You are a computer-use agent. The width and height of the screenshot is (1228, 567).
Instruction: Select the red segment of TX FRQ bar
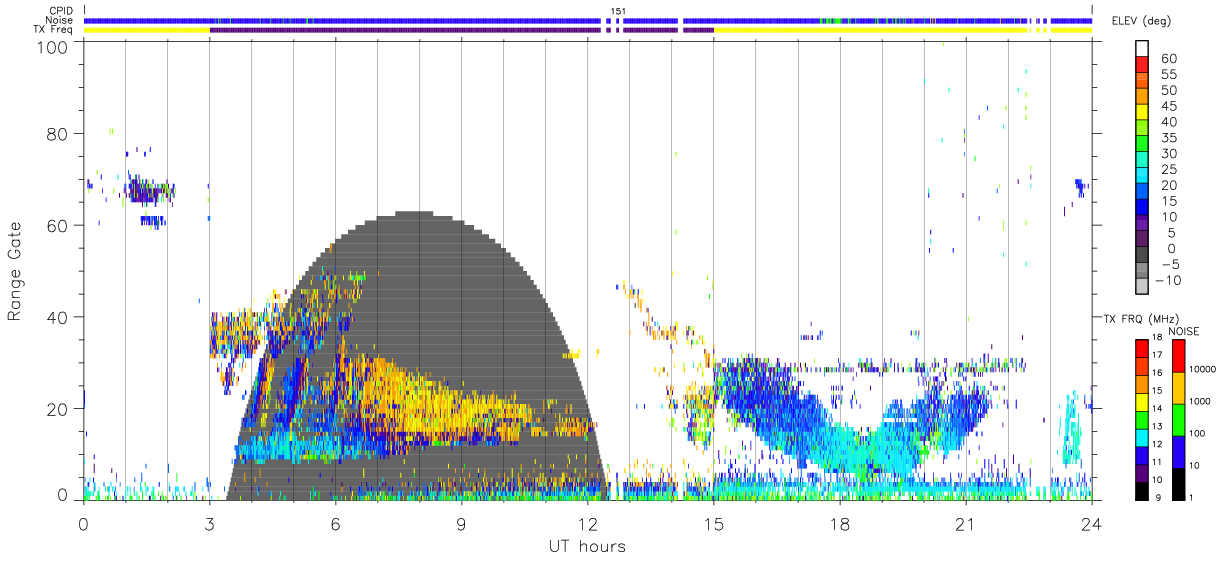[x=1141, y=348]
